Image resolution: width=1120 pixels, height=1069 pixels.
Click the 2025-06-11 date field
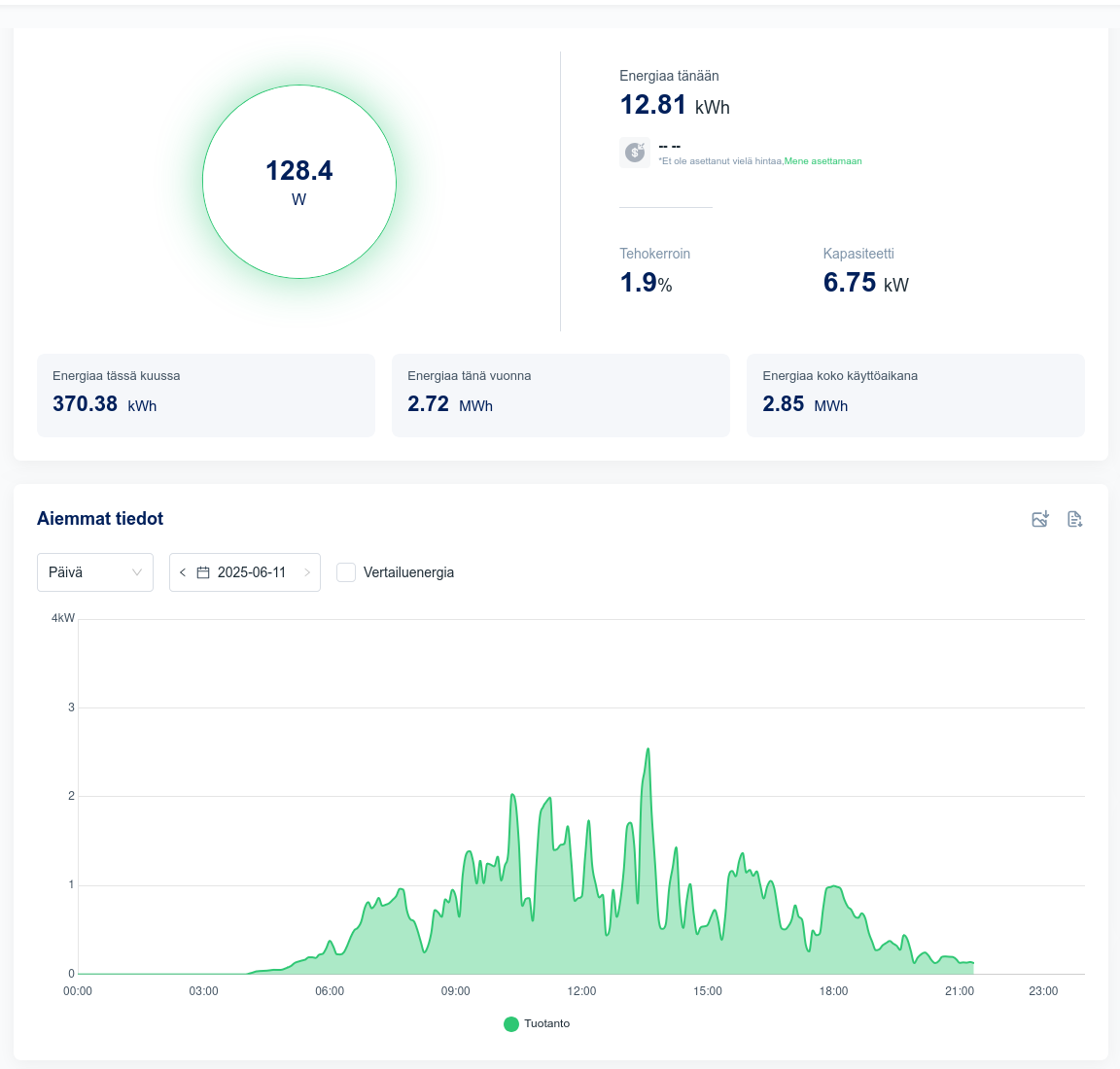click(252, 572)
